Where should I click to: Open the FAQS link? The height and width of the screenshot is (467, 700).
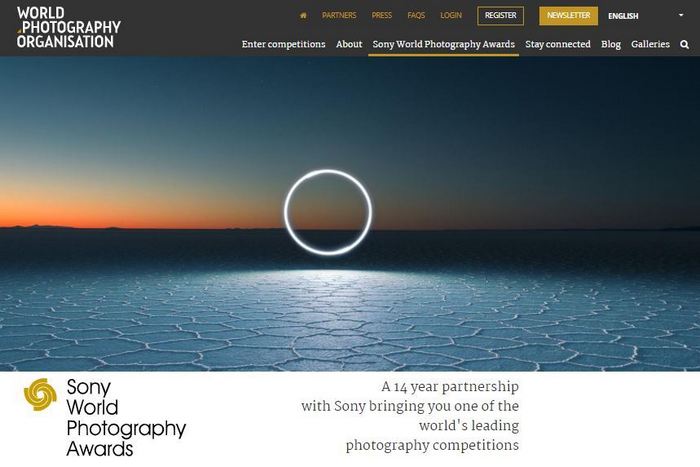416,16
